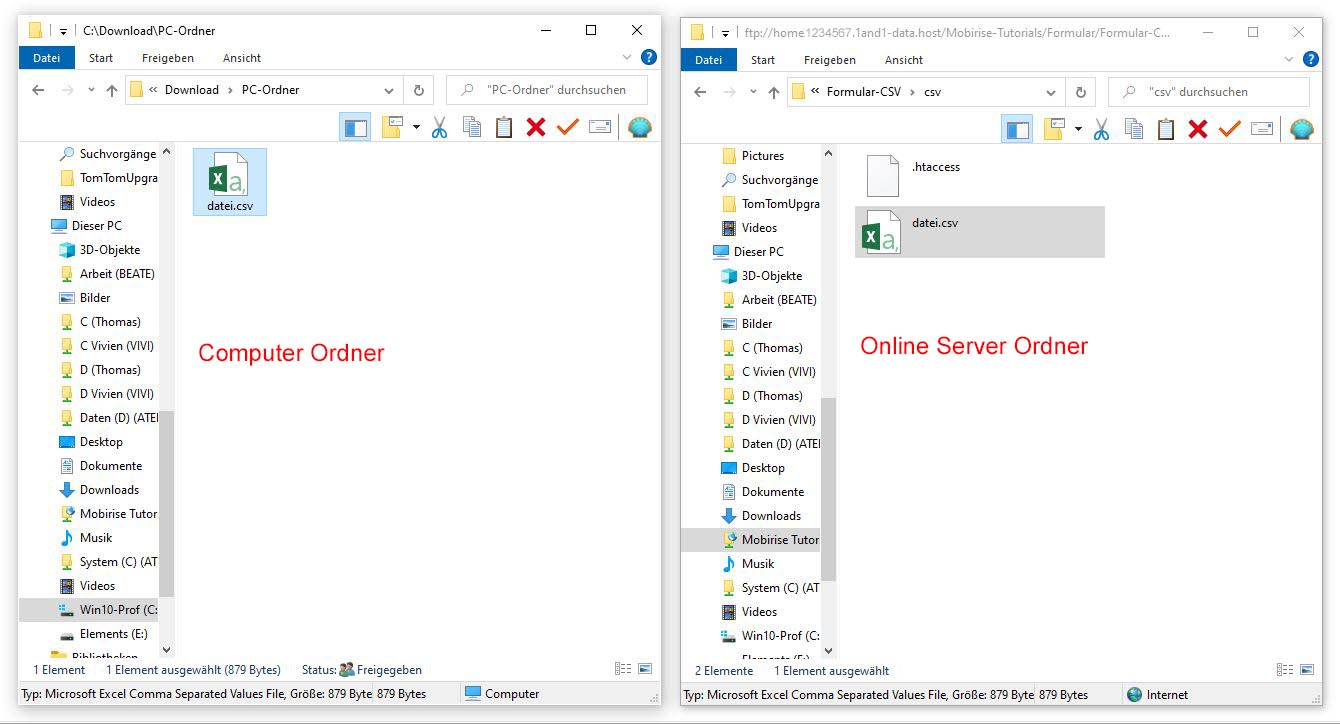
Task: Click the orange checkmark icon in PC-Ordner window
Action: point(568,127)
